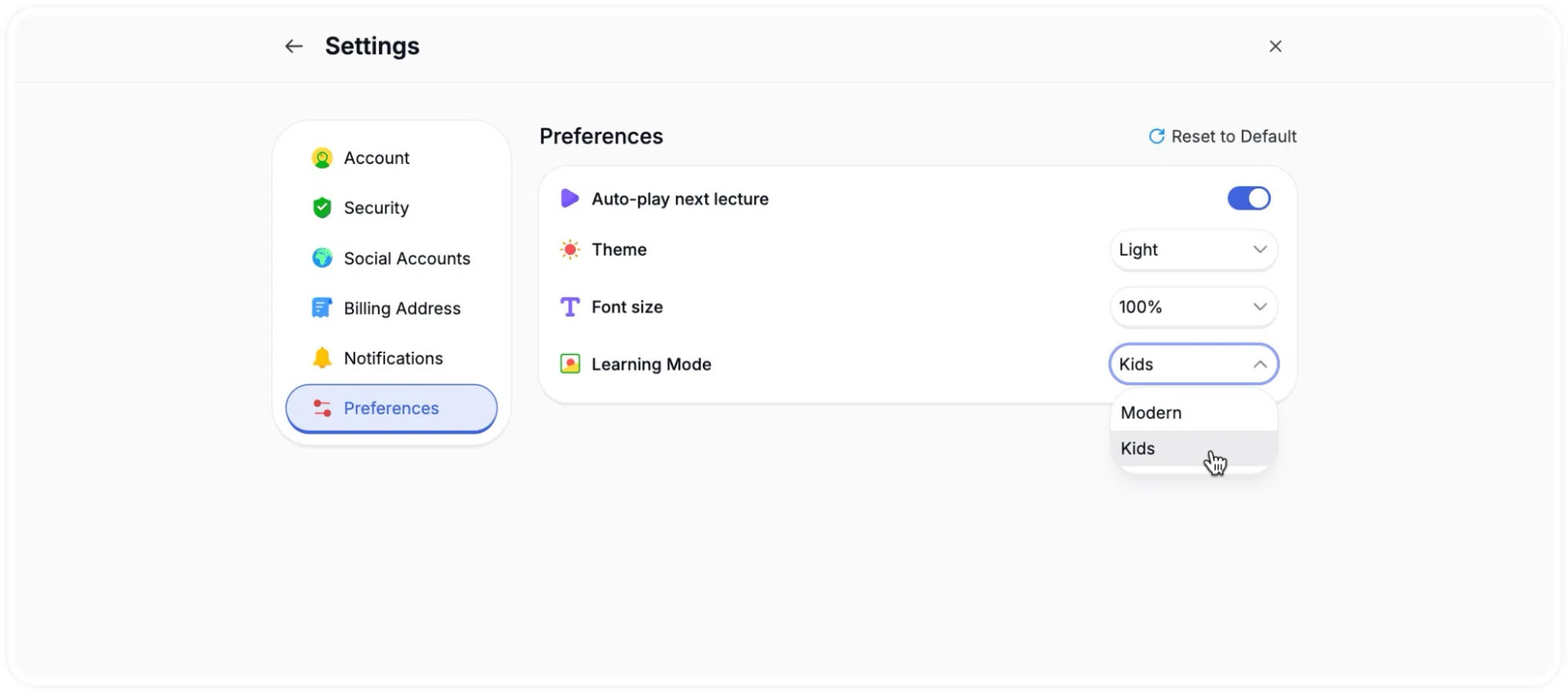This screenshot has width=1568, height=693.
Task: Expand the Font size 100% dropdown
Action: 1193,307
